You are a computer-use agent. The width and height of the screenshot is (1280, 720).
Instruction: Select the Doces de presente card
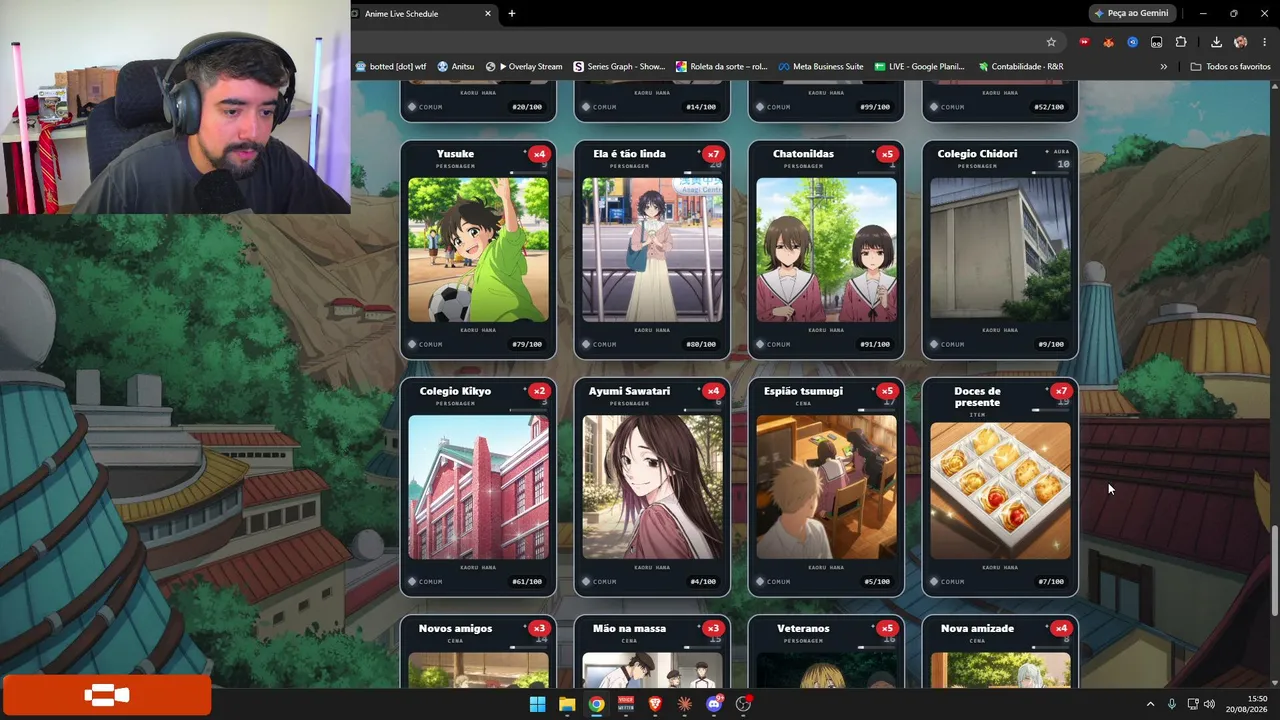tap(1000, 487)
